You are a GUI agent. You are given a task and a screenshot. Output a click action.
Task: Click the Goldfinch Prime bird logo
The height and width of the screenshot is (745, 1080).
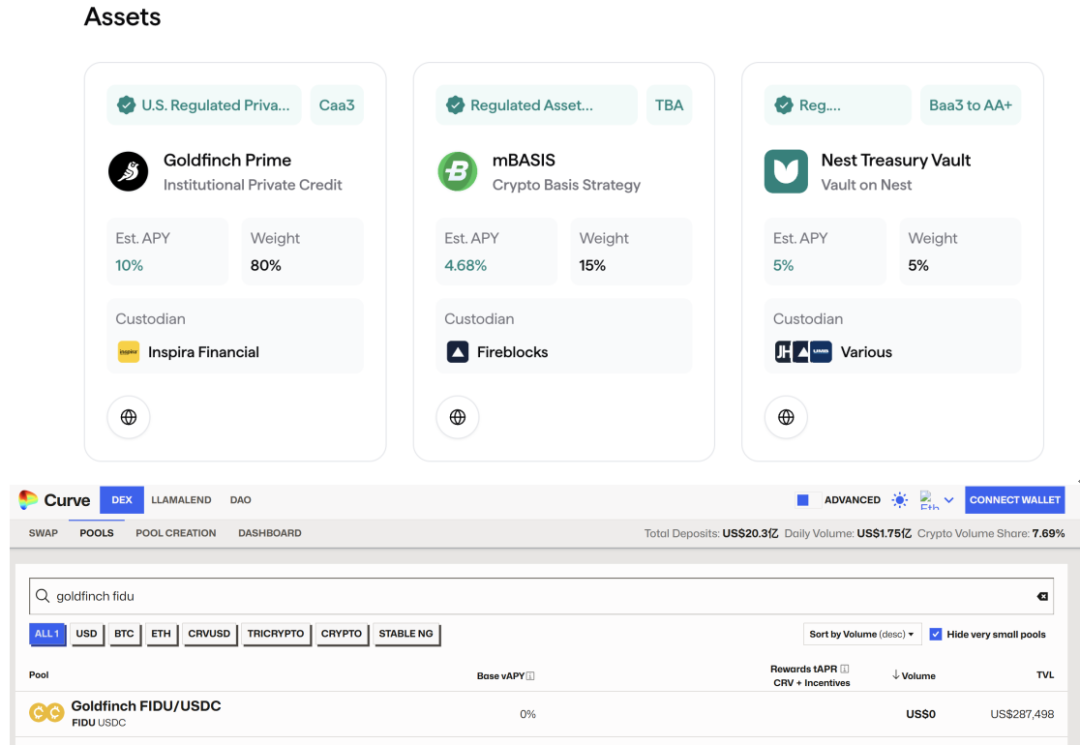pos(128,171)
